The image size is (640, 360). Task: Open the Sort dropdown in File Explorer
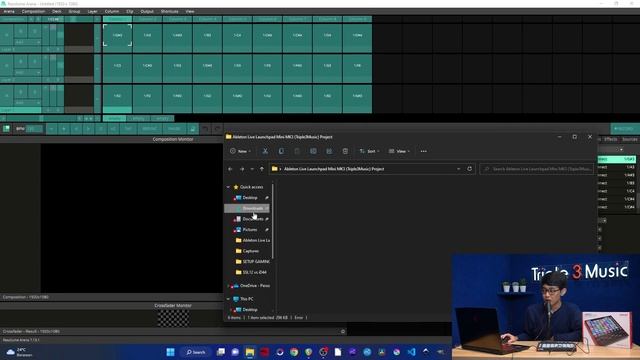pyautogui.click(x=369, y=151)
